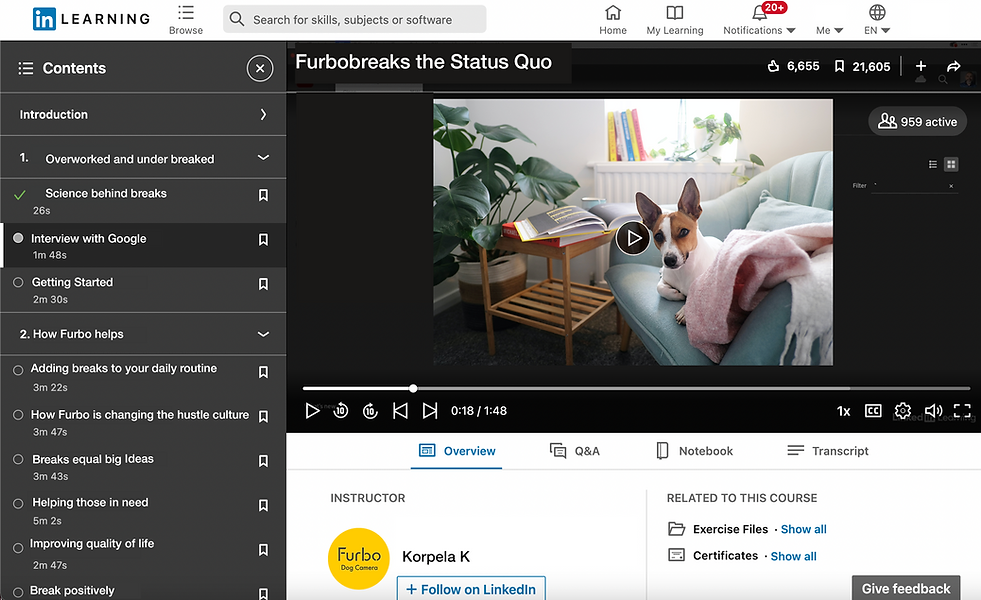Bookmark Science behind breaks lesson

[263, 195]
